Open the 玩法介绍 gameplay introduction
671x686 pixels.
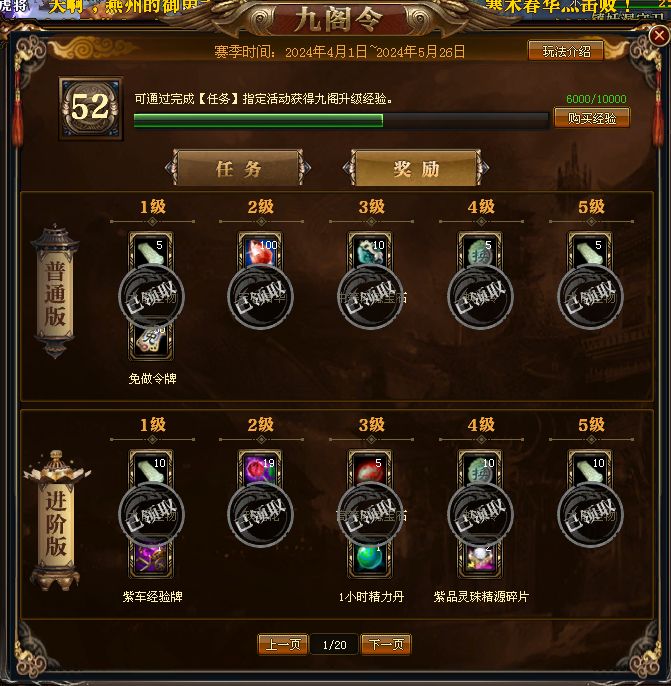(x=566, y=51)
